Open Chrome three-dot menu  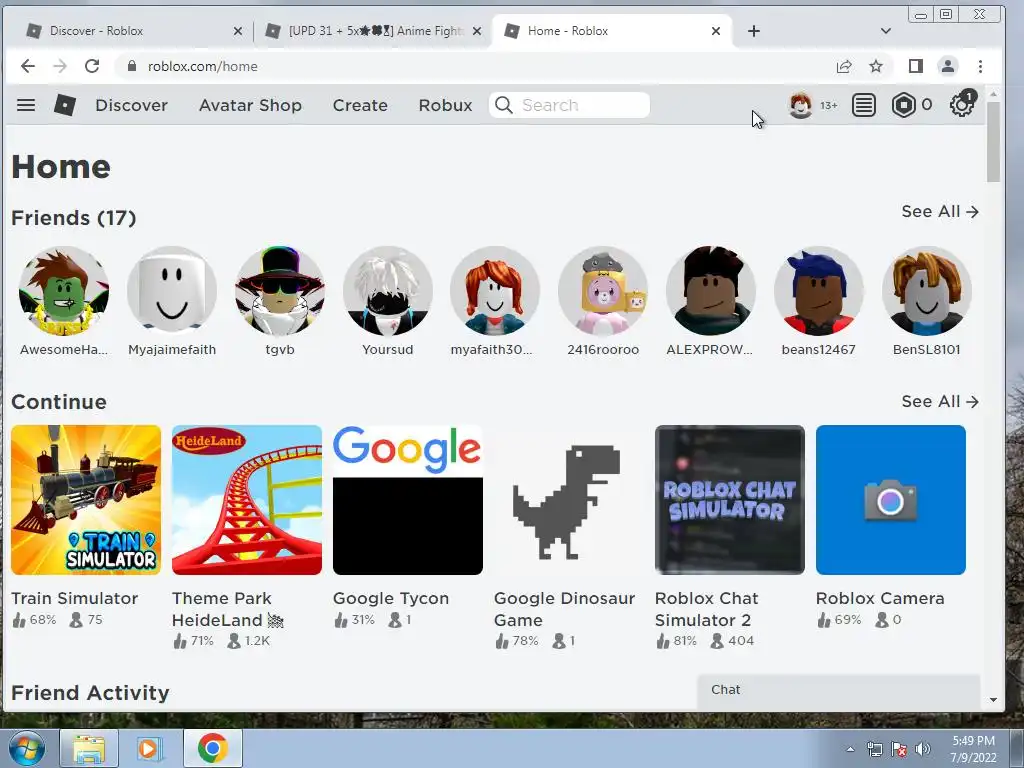(x=980, y=66)
